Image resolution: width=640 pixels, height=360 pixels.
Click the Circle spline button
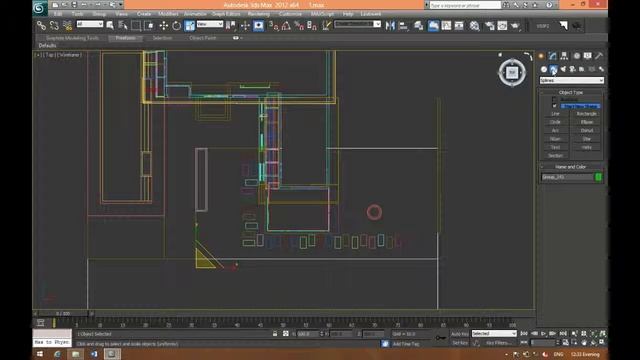coord(556,122)
